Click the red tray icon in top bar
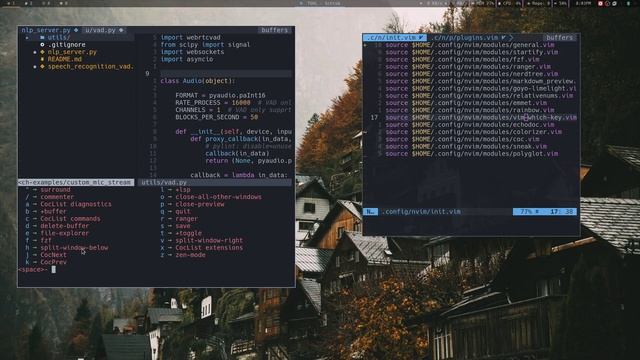Screen dimensions: 640x360 click(600, 3)
